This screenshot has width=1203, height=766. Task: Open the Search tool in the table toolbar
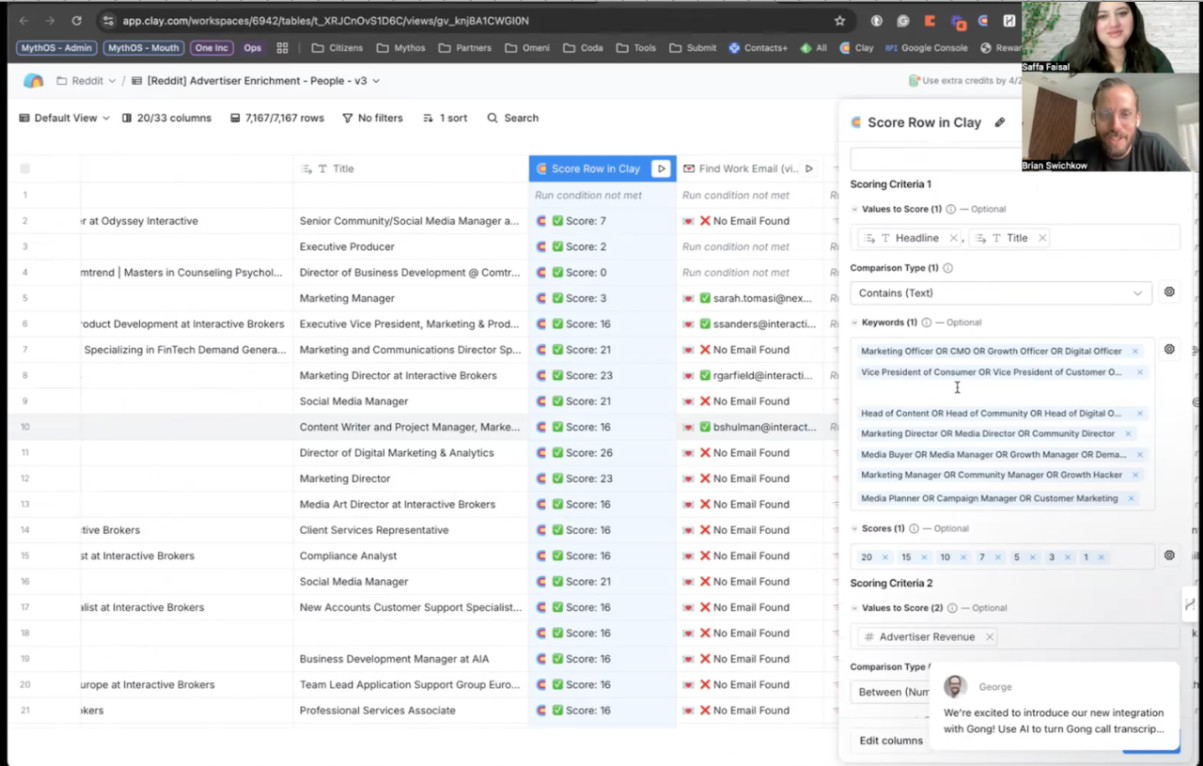[513, 118]
